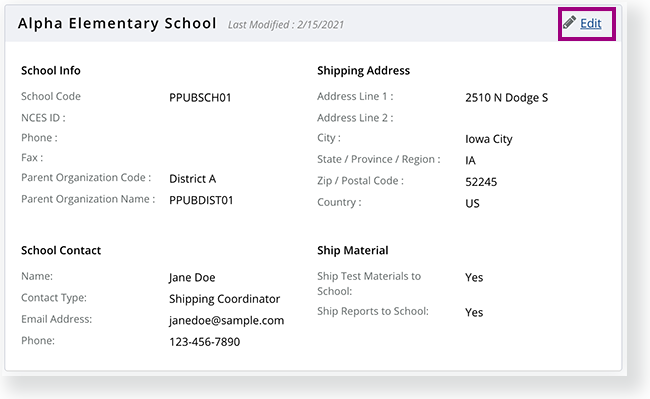Click the Ship Material heading

(x=352, y=250)
